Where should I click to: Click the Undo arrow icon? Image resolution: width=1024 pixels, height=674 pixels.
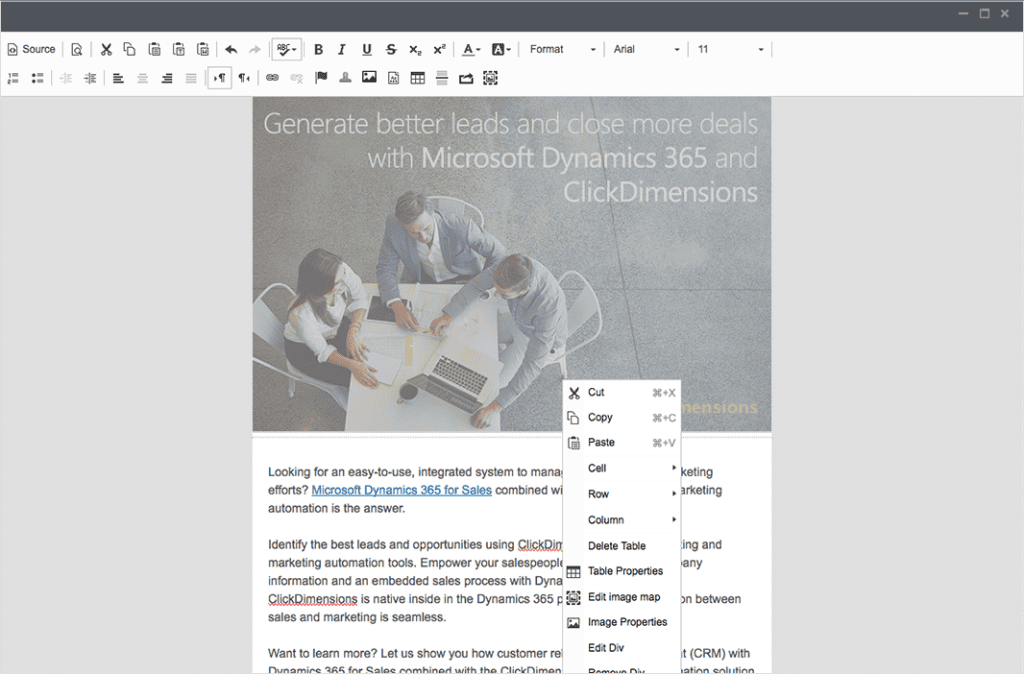click(x=231, y=49)
